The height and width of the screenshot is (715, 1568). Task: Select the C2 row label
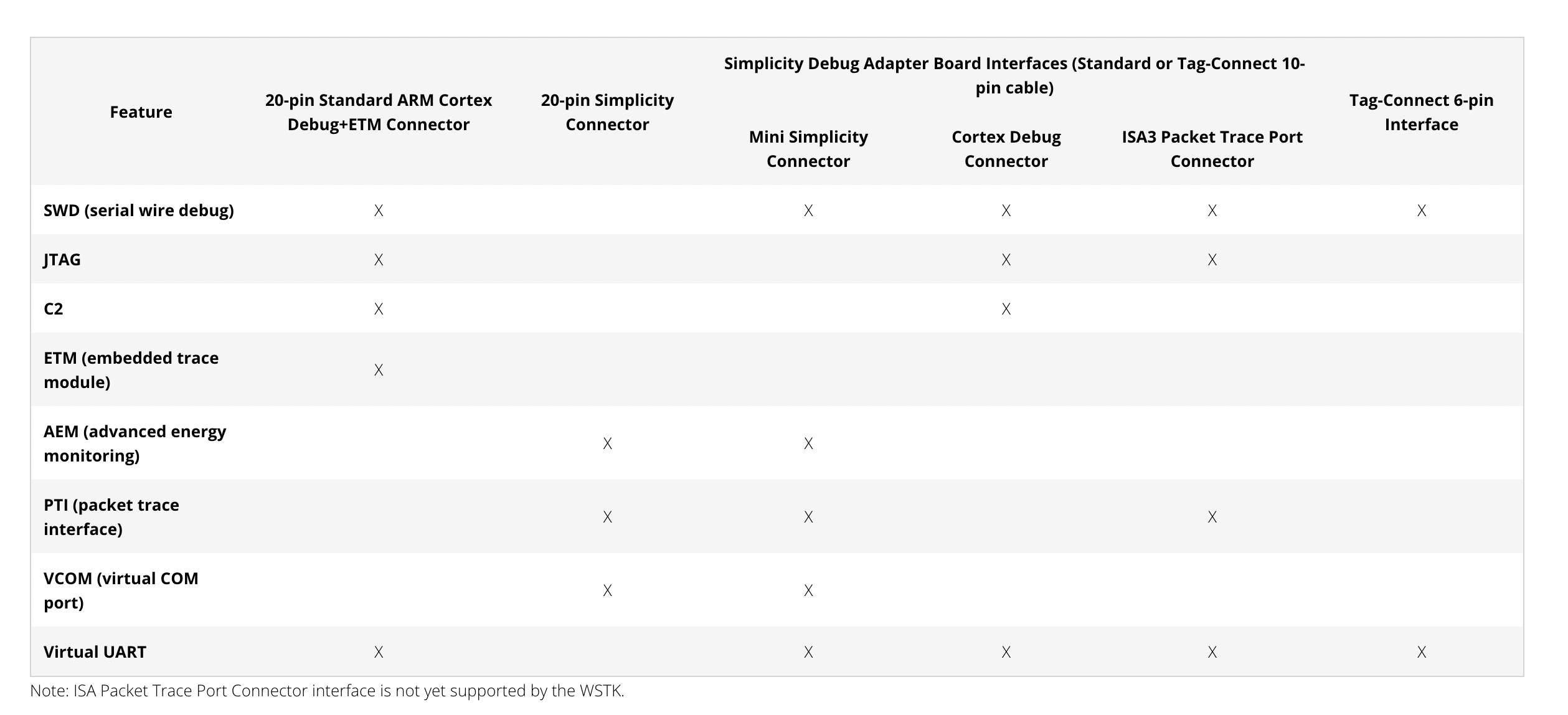54,309
